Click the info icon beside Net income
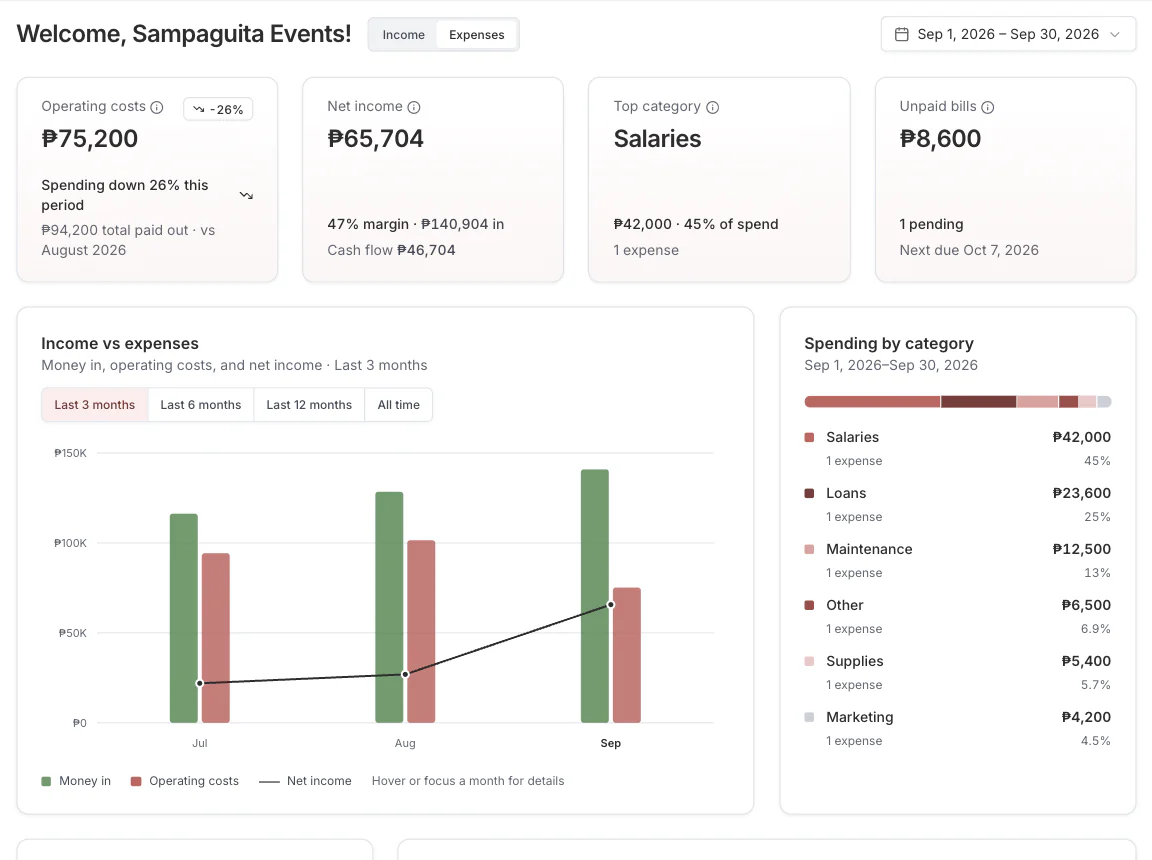 tap(414, 107)
